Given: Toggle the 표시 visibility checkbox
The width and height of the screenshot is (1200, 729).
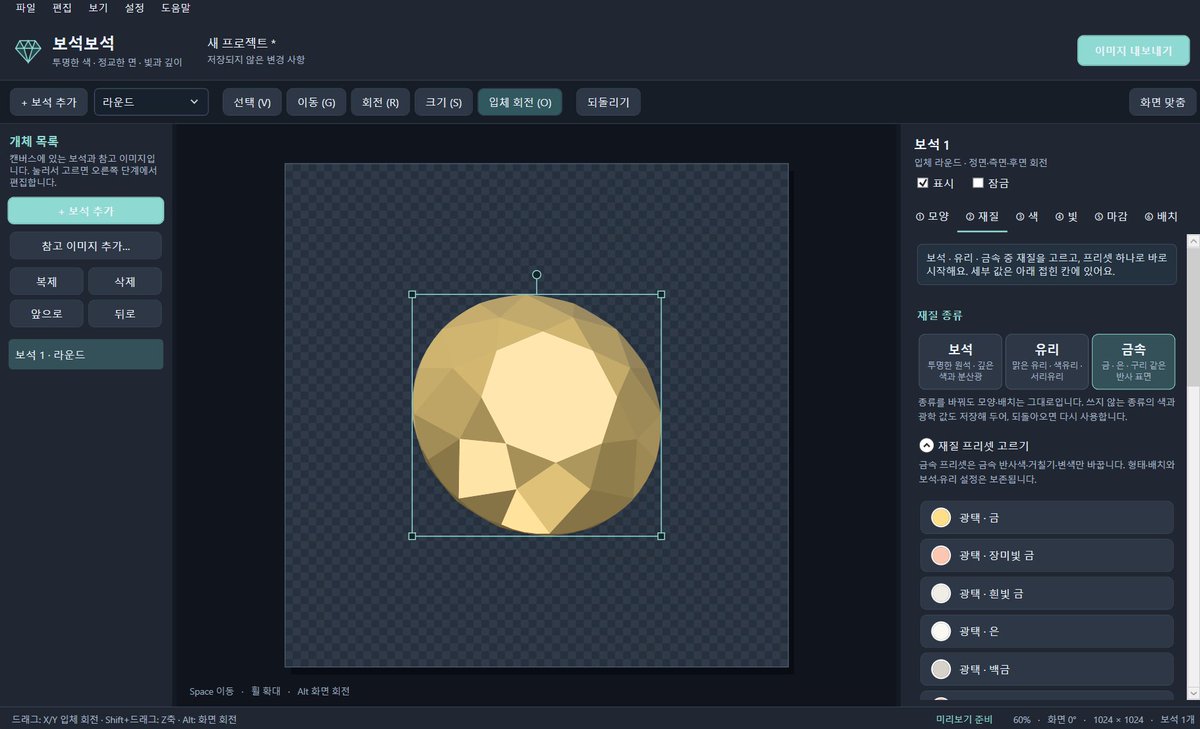Looking at the screenshot, I should (923, 183).
